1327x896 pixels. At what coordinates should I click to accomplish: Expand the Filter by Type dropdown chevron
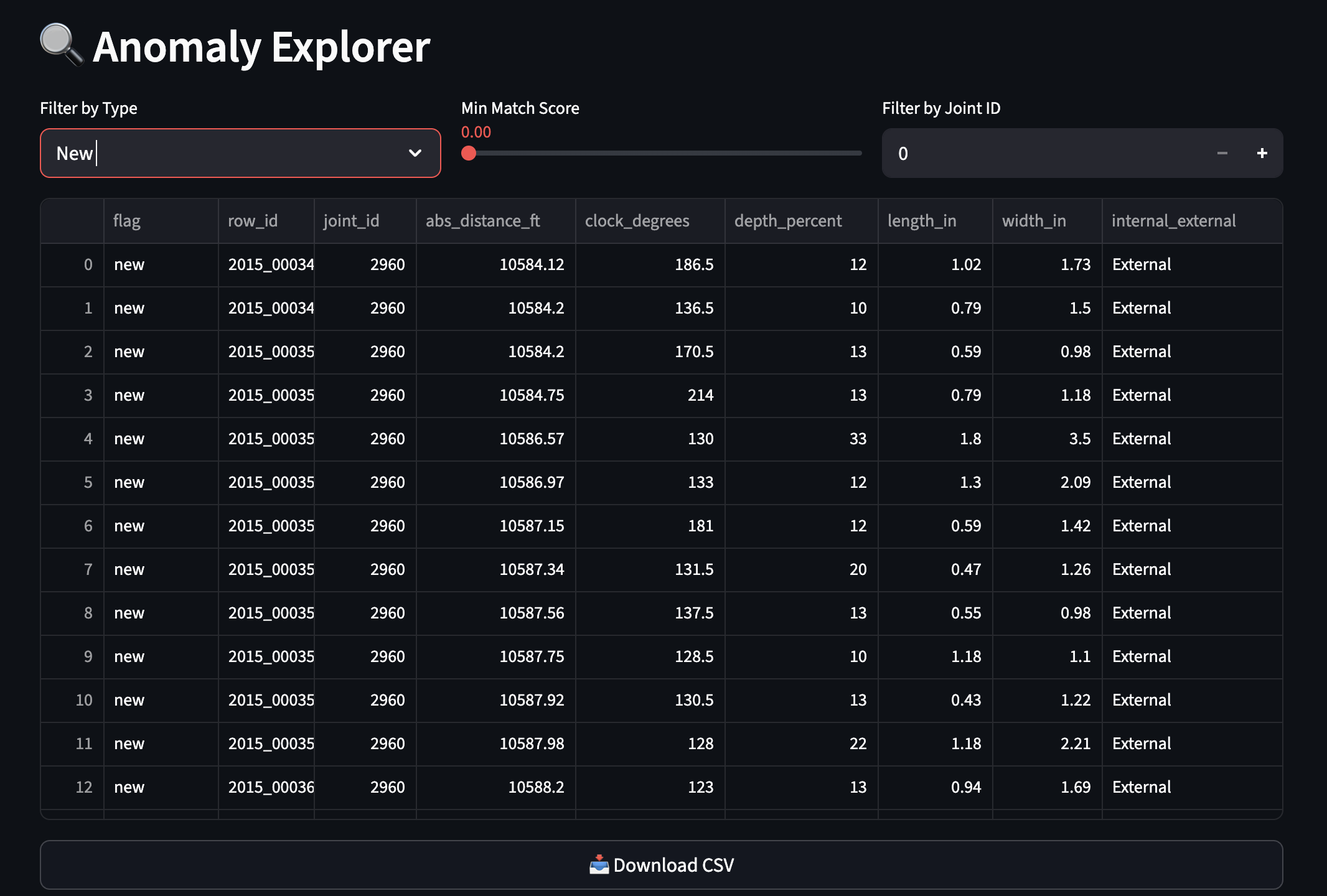point(415,153)
